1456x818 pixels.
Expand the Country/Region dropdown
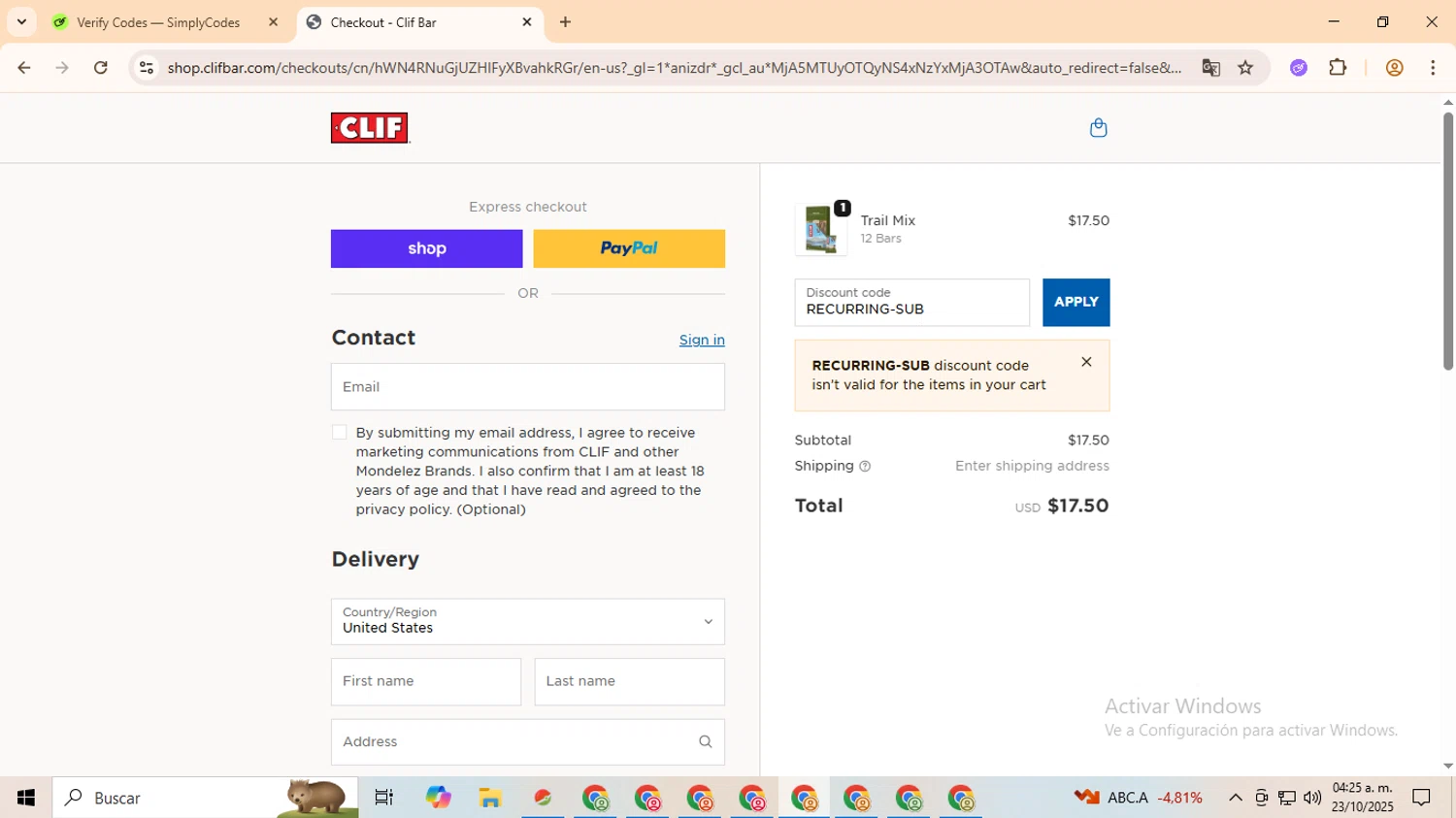pyautogui.click(x=528, y=621)
